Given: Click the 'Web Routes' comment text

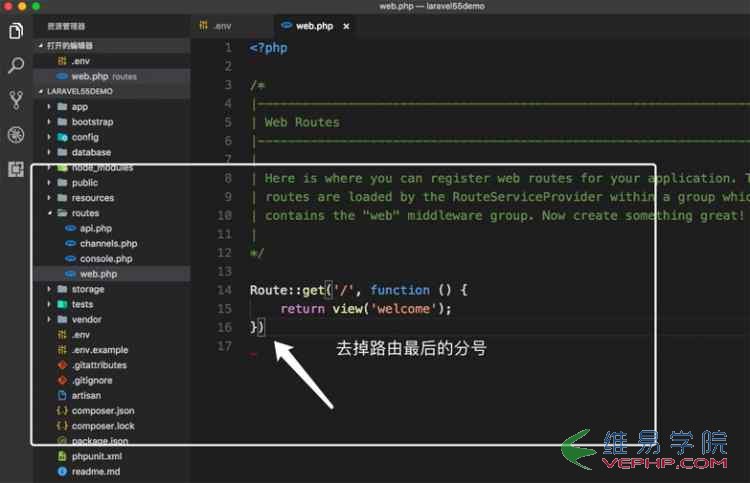Looking at the screenshot, I should click(x=302, y=122).
